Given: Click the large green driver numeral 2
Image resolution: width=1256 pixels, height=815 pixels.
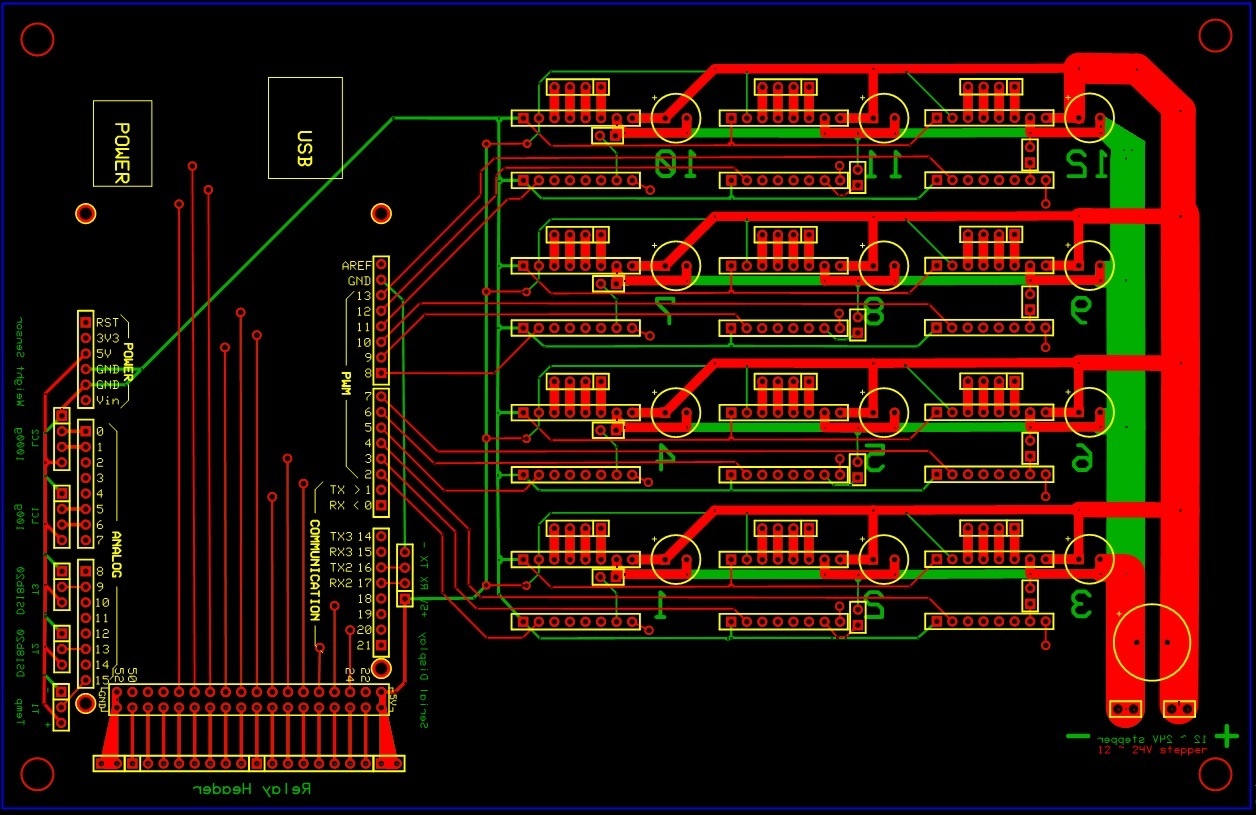Looking at the screenshot, I should tap(873, 606).
